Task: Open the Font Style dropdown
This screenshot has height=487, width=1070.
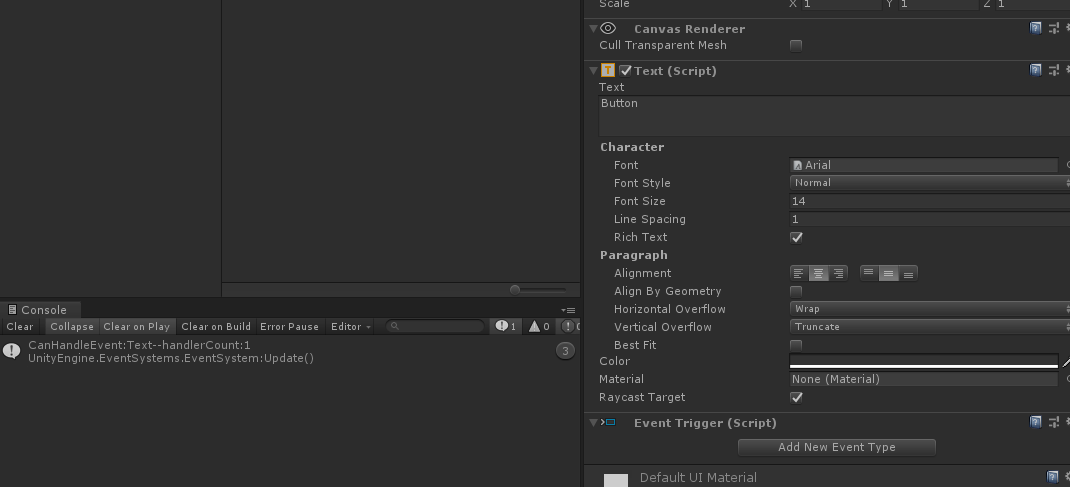Action: tap(929, 183)
